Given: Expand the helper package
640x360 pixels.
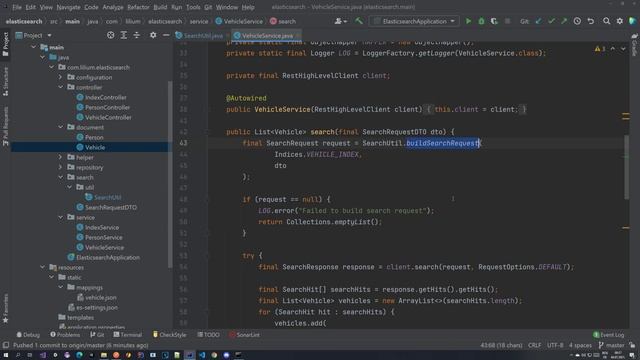Looking at the screenshot, I should pos(60,157).
